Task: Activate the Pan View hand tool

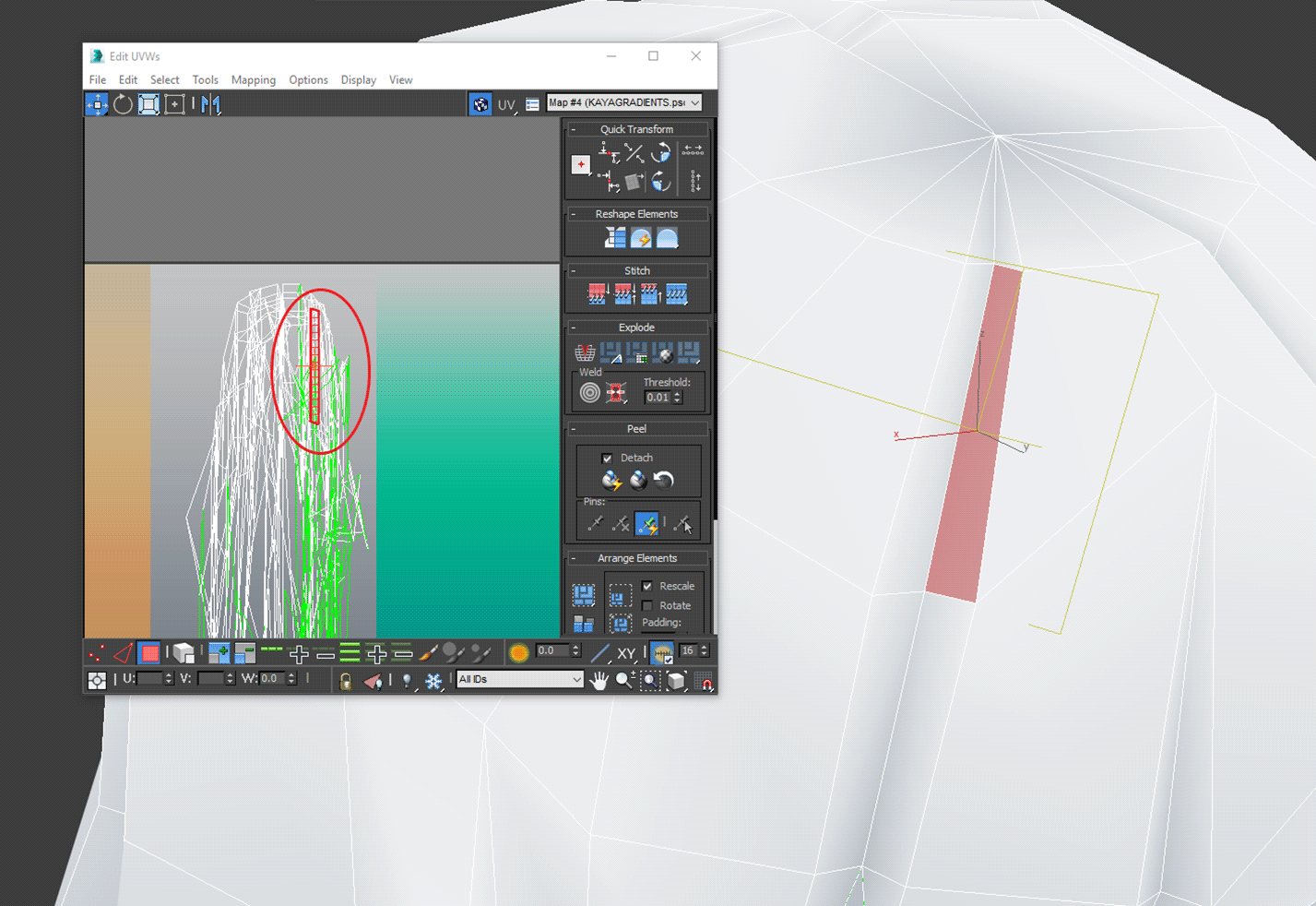Action: (599, 681)
